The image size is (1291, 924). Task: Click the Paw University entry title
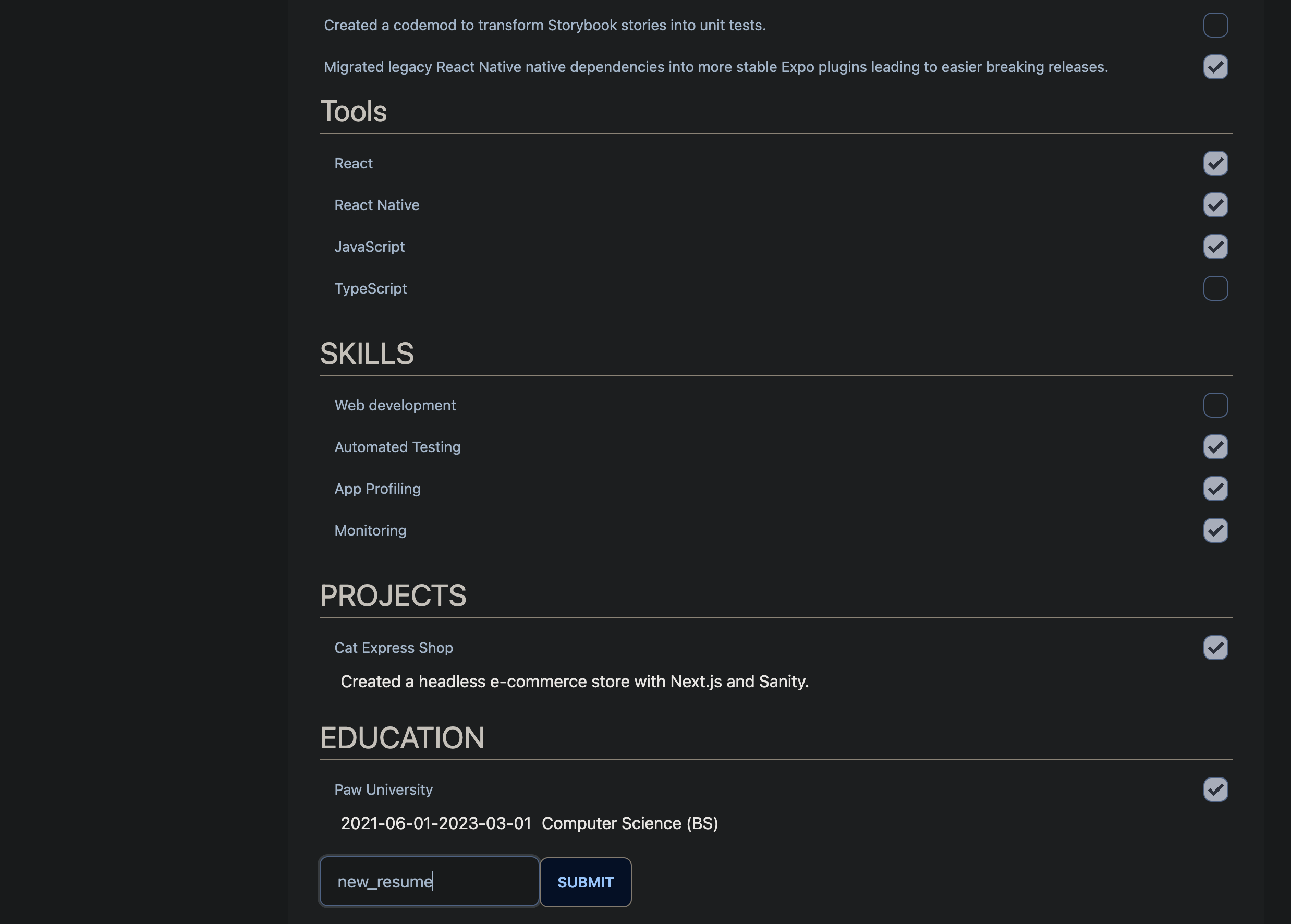[x=383, y=789]
